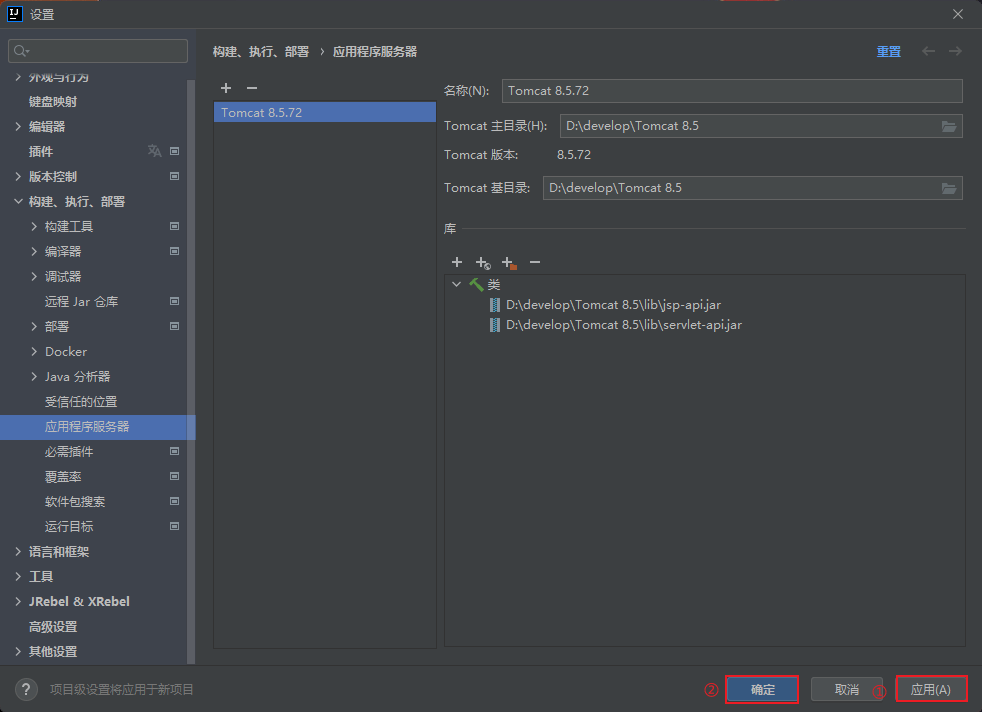Expand the Java 分析器 subtree

pyautogui.click(x=34, y=376)
